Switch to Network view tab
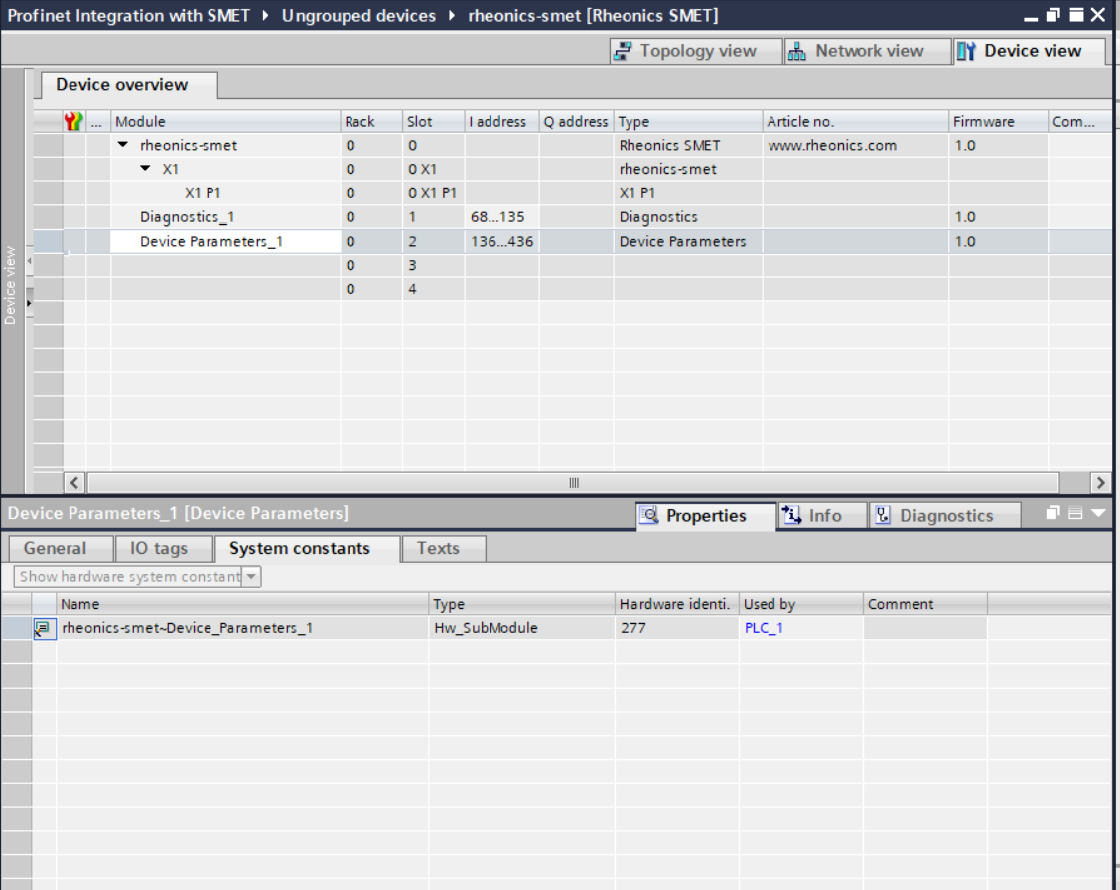Image resolution: width=1120 pixels, height=890 pixels. pyautogui.click(x=867, y=51)
